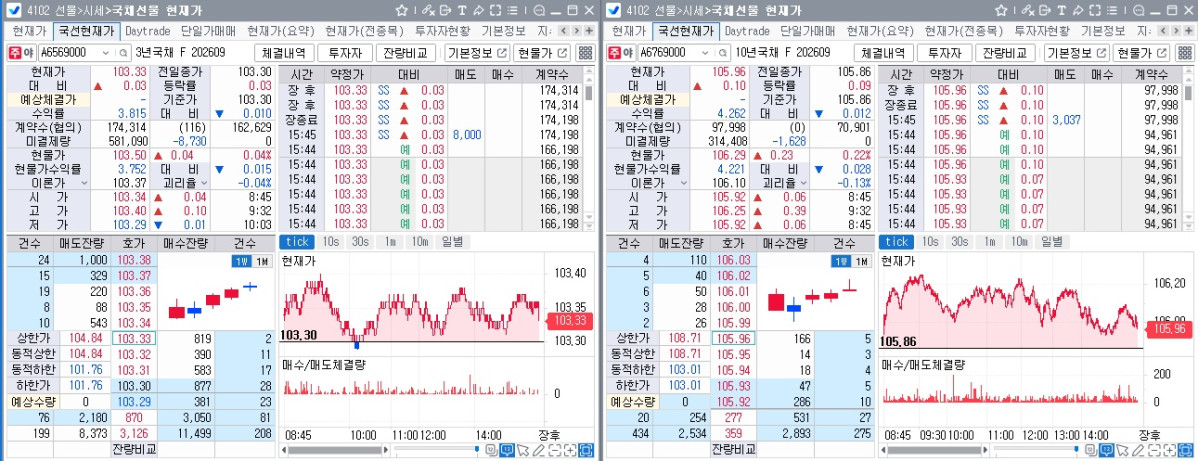This screenshot has width=1198, height=461.
Task: Click unlink icon in left window title bar
Action: [x=427, y=11]
